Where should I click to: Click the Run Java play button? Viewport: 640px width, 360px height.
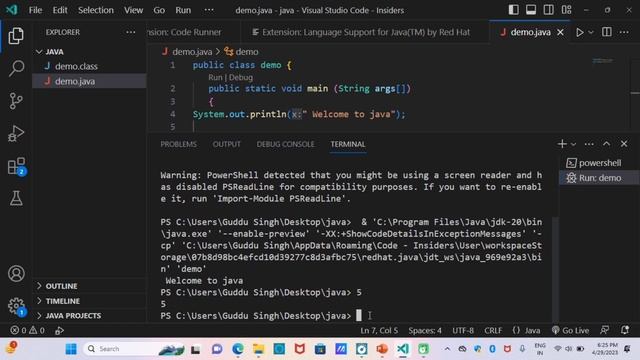pyautogui.click(x=579, y=32)
